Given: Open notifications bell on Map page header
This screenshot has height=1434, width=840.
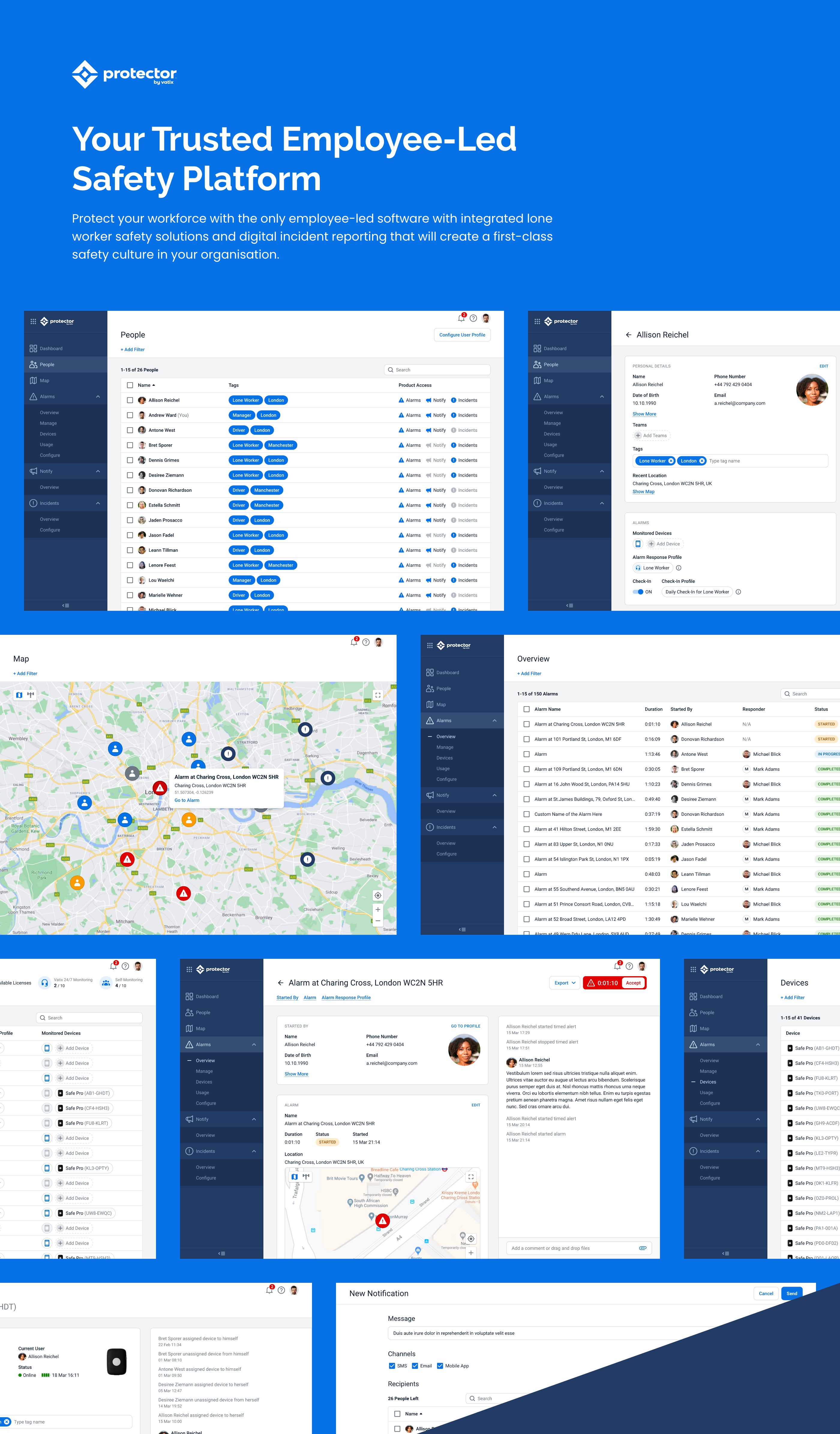Looking at the screenshot, I should [354, 642].
